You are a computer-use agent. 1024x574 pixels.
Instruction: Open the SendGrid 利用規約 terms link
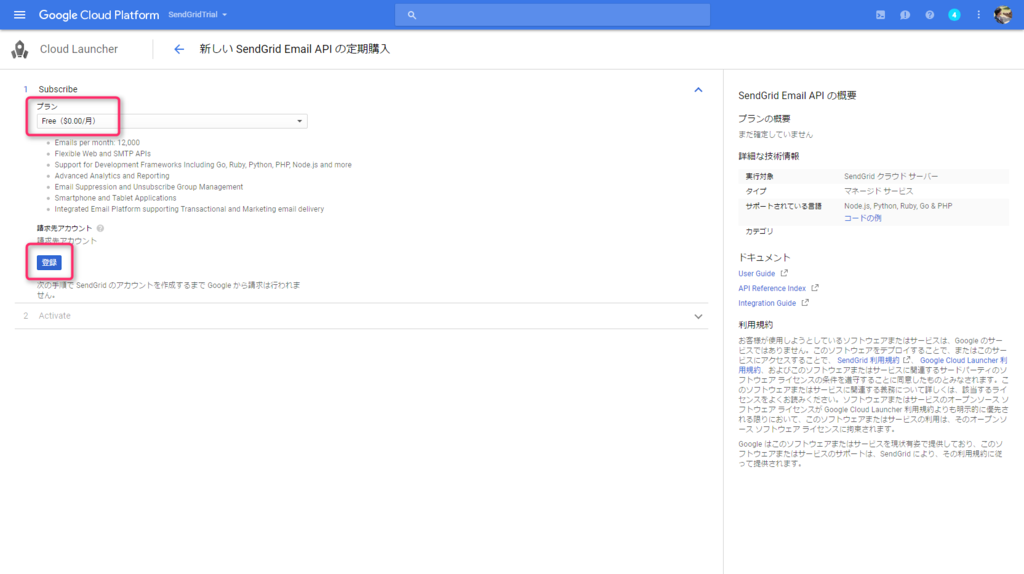pyautogui.click(x=868, y=360)
